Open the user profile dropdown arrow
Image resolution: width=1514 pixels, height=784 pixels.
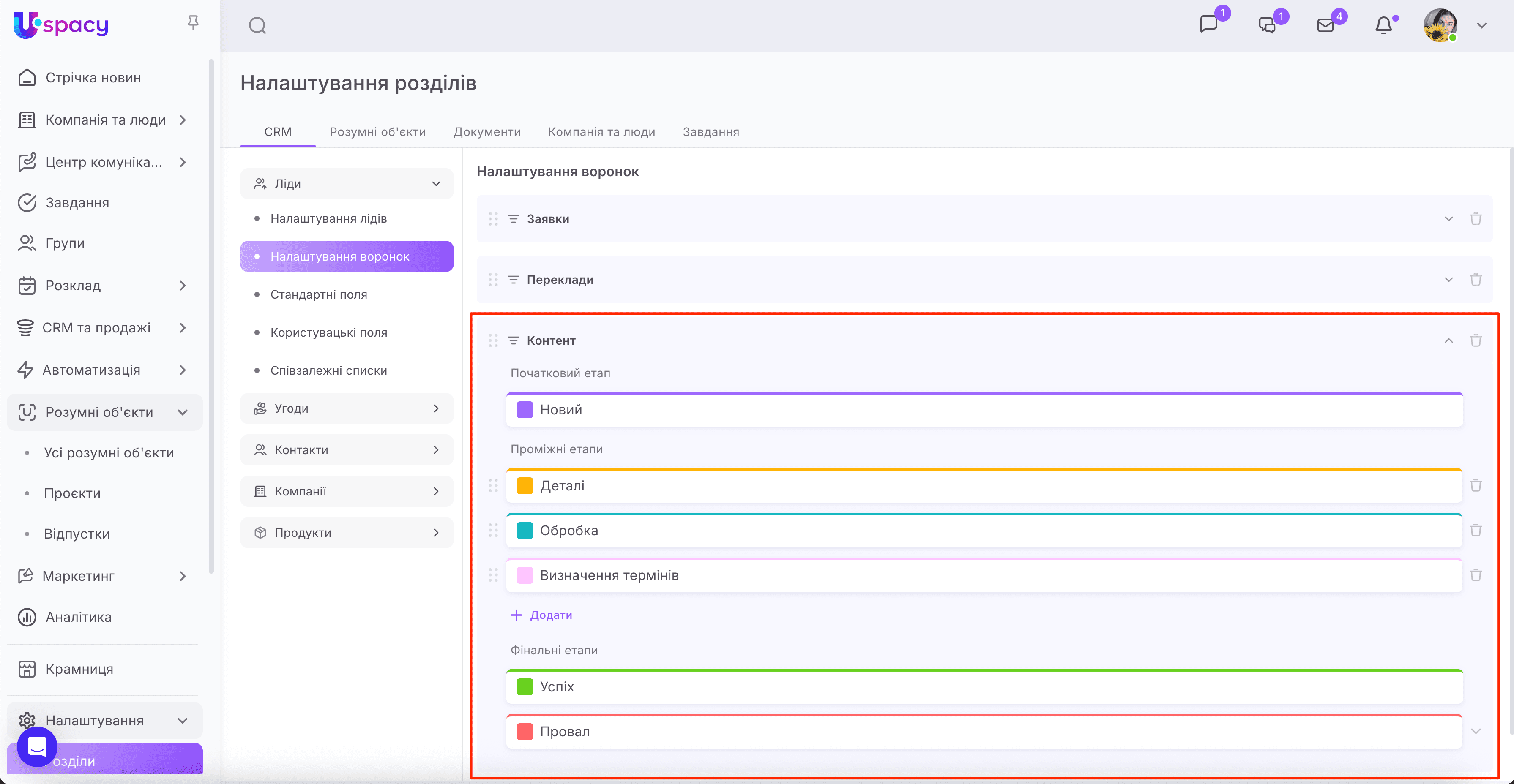pos(1482,26)
